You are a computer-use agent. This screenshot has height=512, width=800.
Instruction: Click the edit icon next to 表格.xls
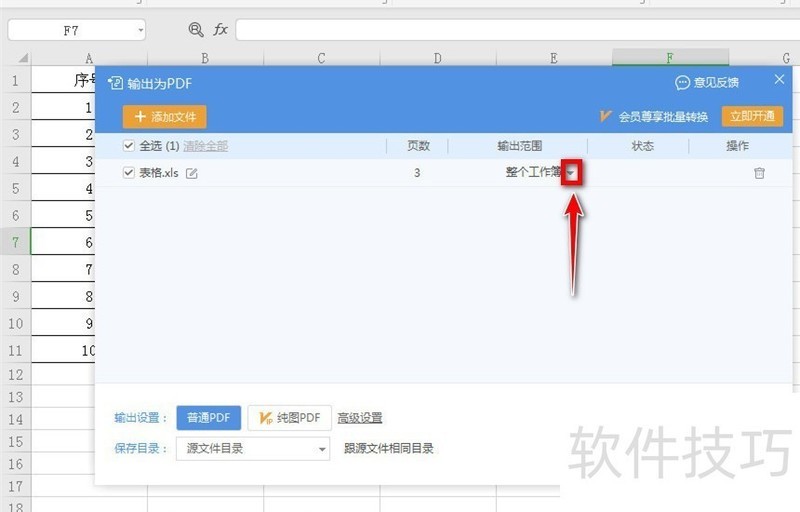coord(191,173)
